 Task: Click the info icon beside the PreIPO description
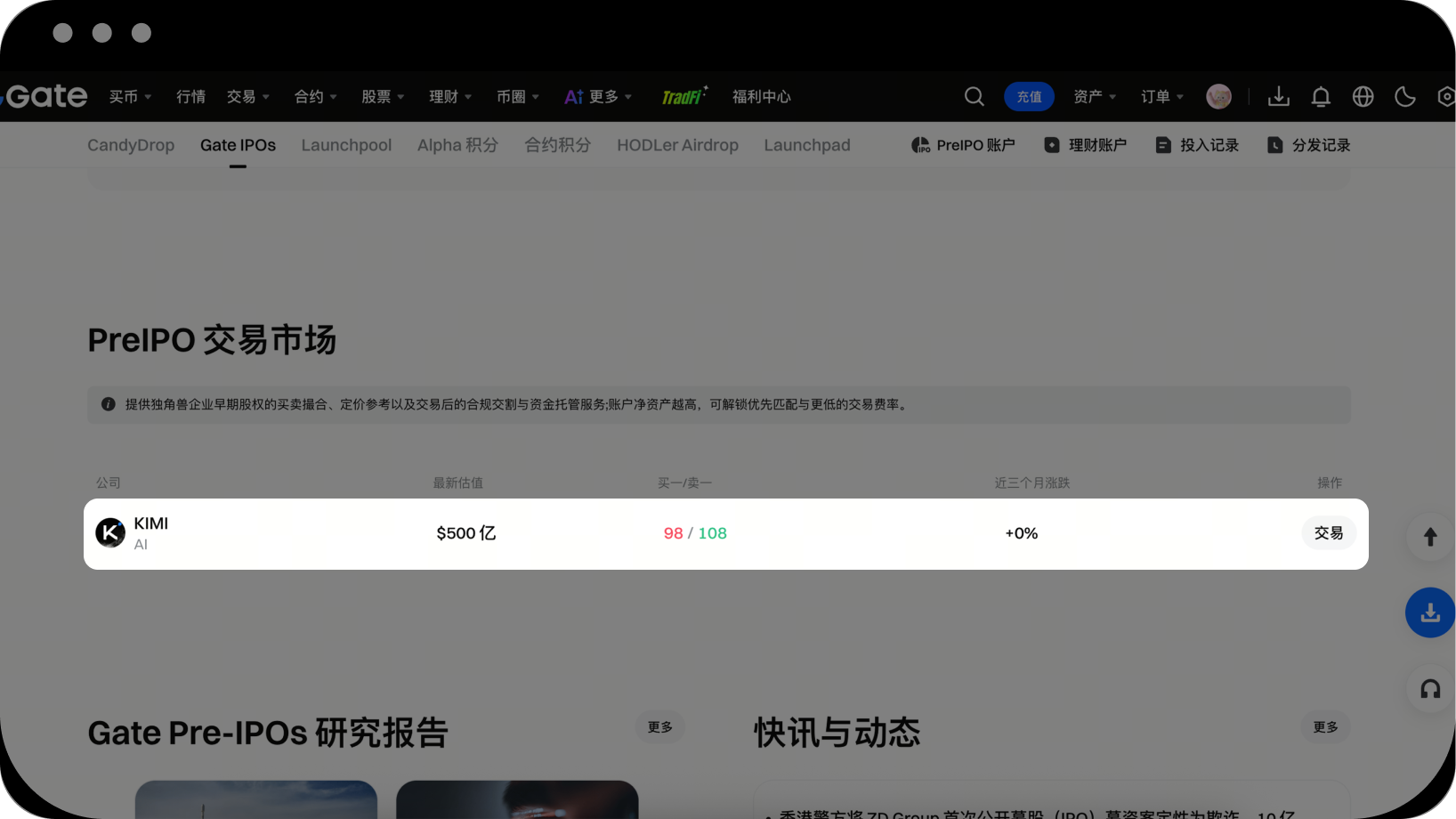[109, 404]
